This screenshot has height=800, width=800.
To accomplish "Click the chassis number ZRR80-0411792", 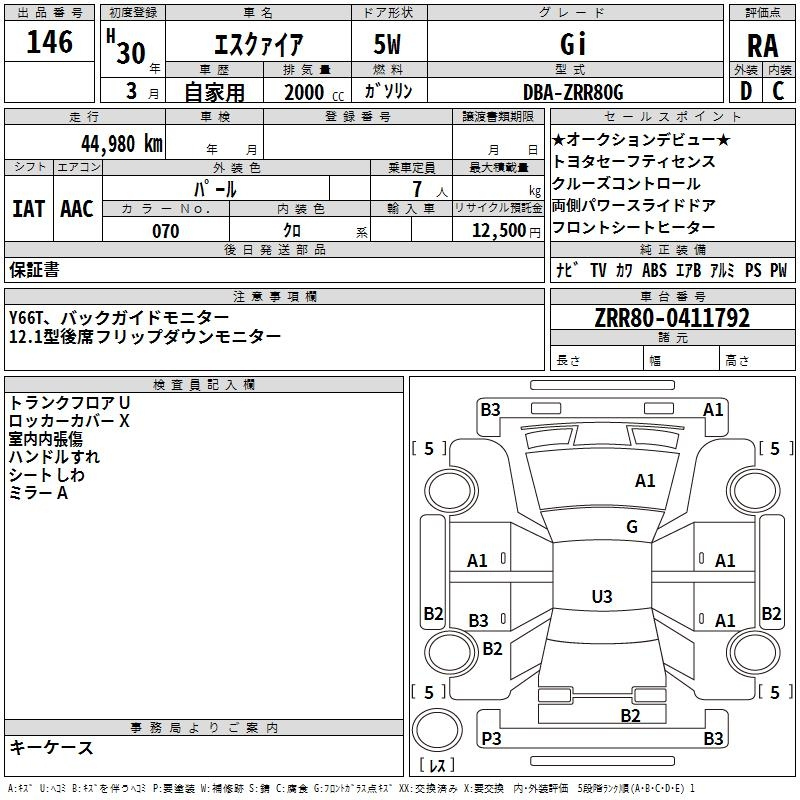I will (671, 319).
